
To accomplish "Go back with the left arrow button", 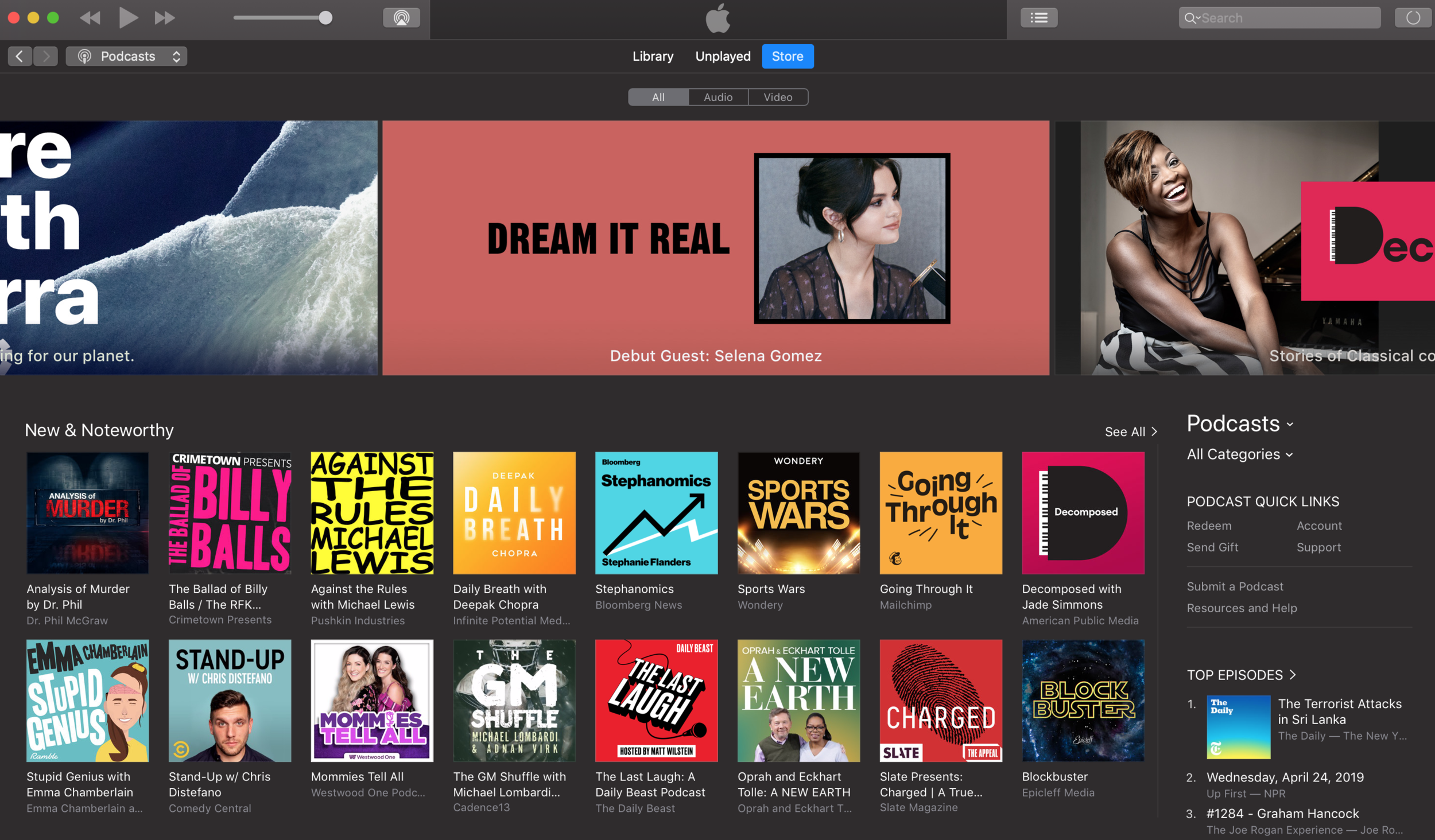I will point(20,56).
